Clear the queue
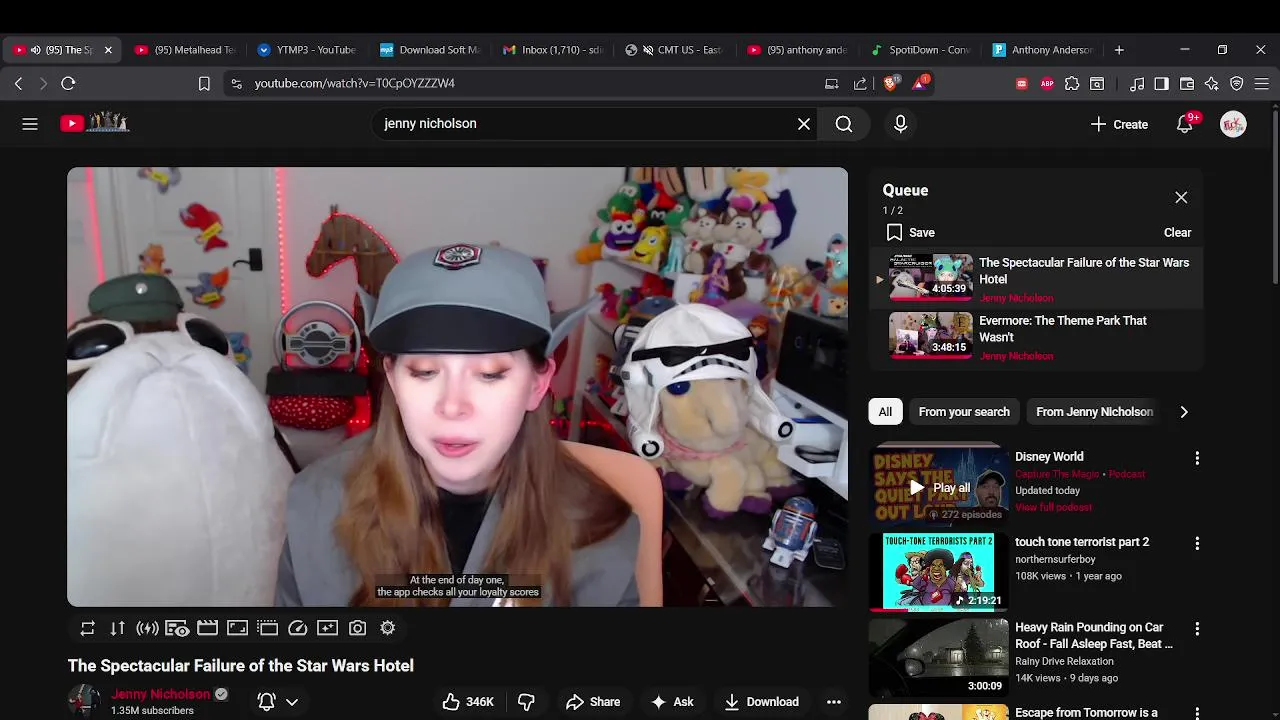This screenshot has width=1280, height=720. 1177,232
